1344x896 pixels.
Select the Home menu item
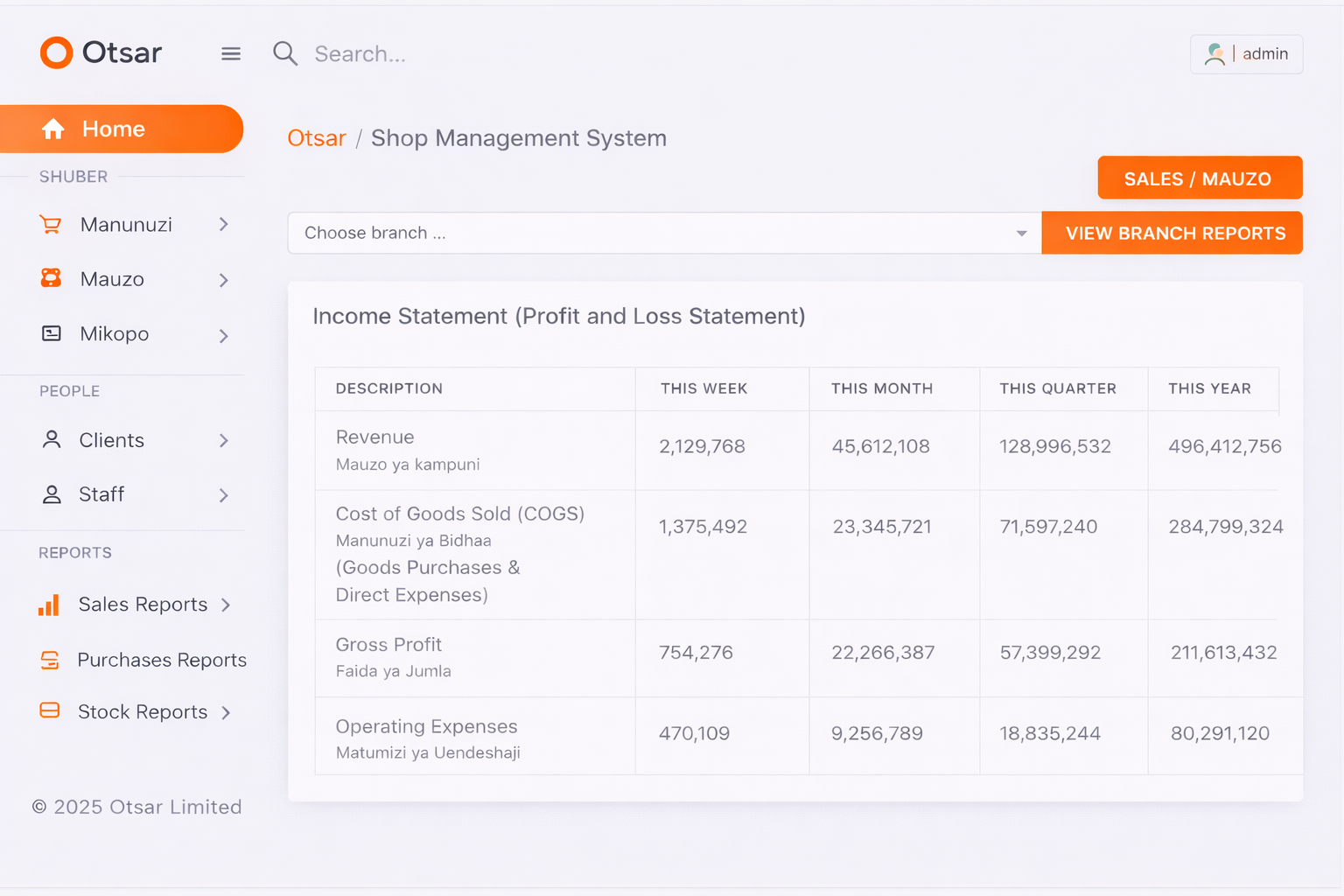tap(114, 129)
